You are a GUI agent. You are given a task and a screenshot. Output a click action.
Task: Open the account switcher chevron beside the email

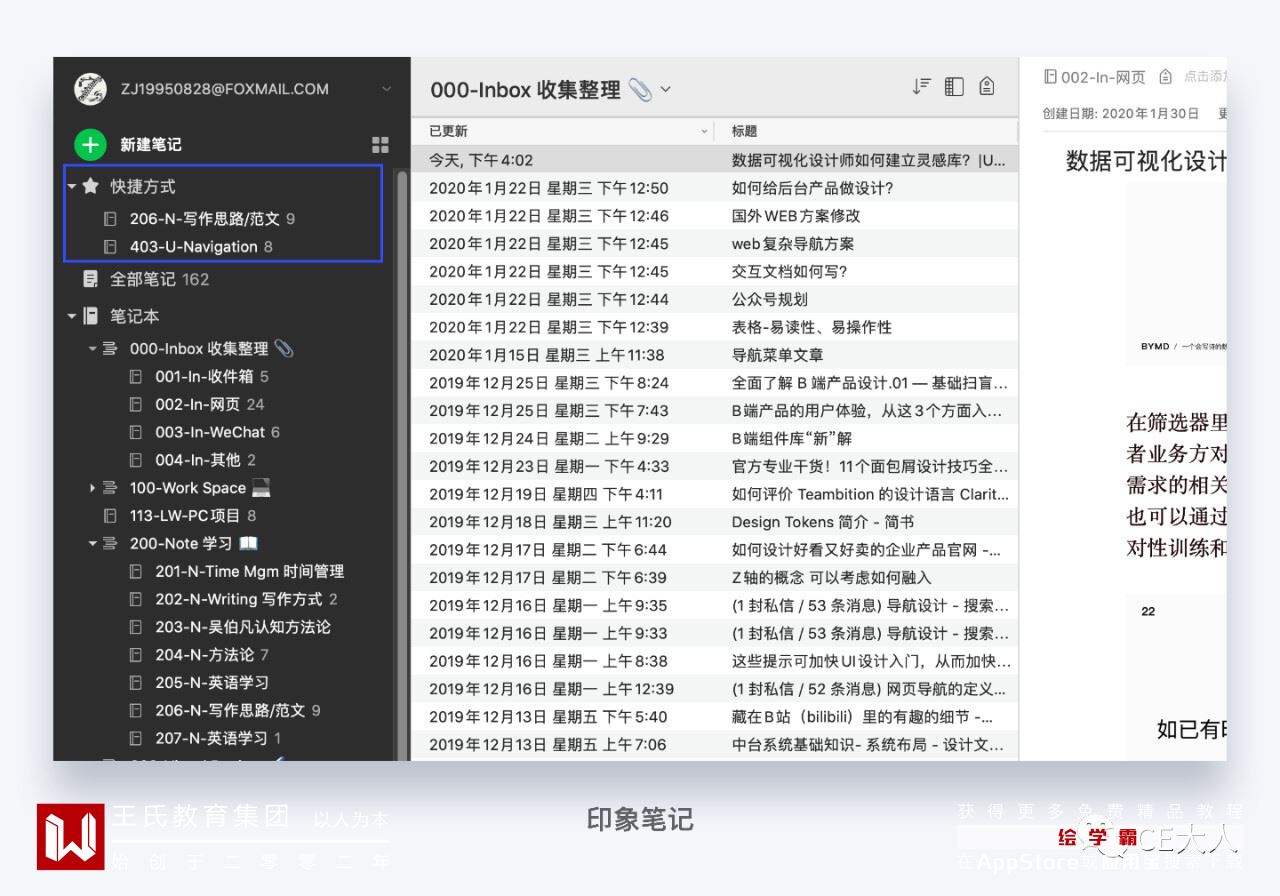(387, 89)
